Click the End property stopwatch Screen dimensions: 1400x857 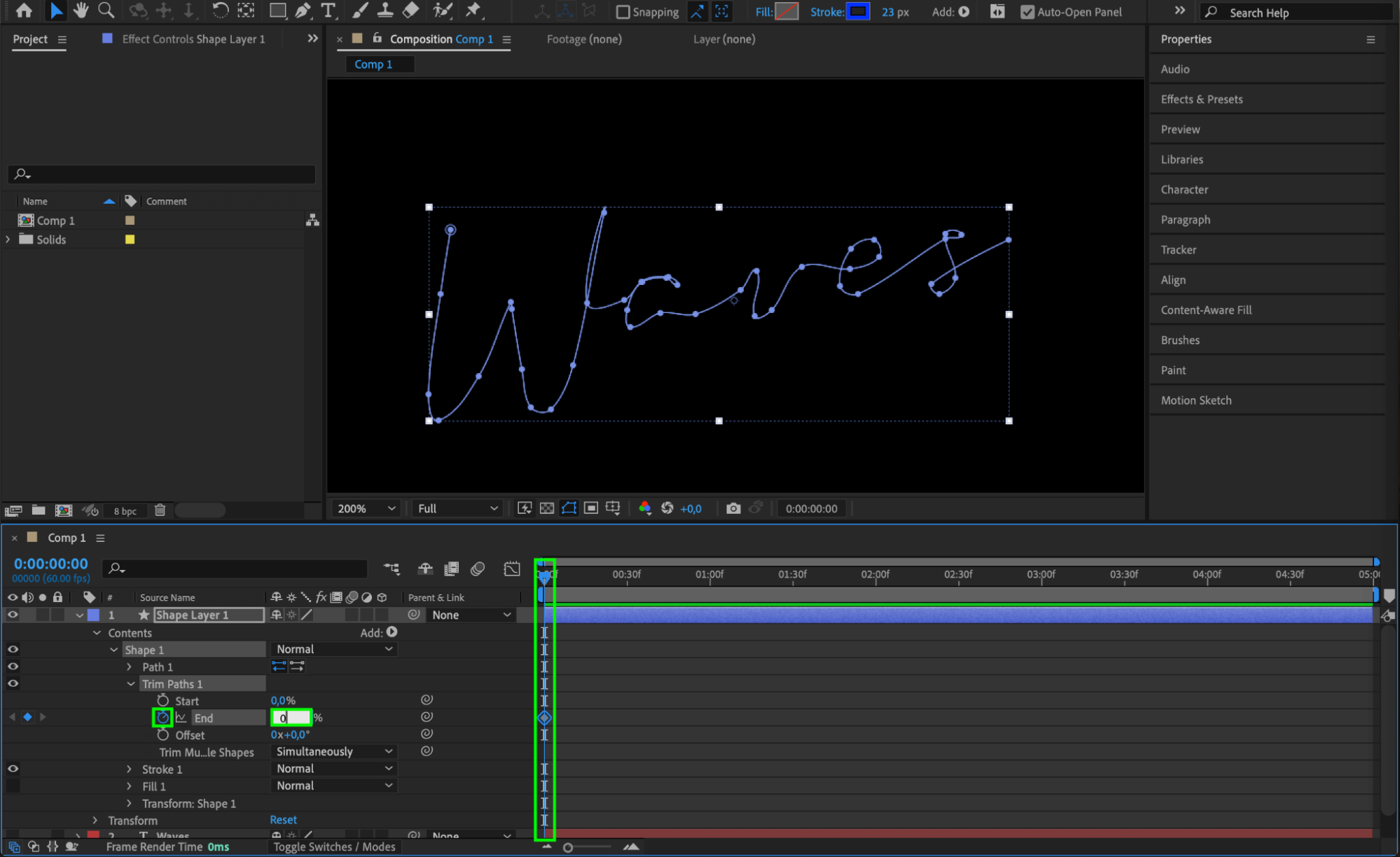162,717
